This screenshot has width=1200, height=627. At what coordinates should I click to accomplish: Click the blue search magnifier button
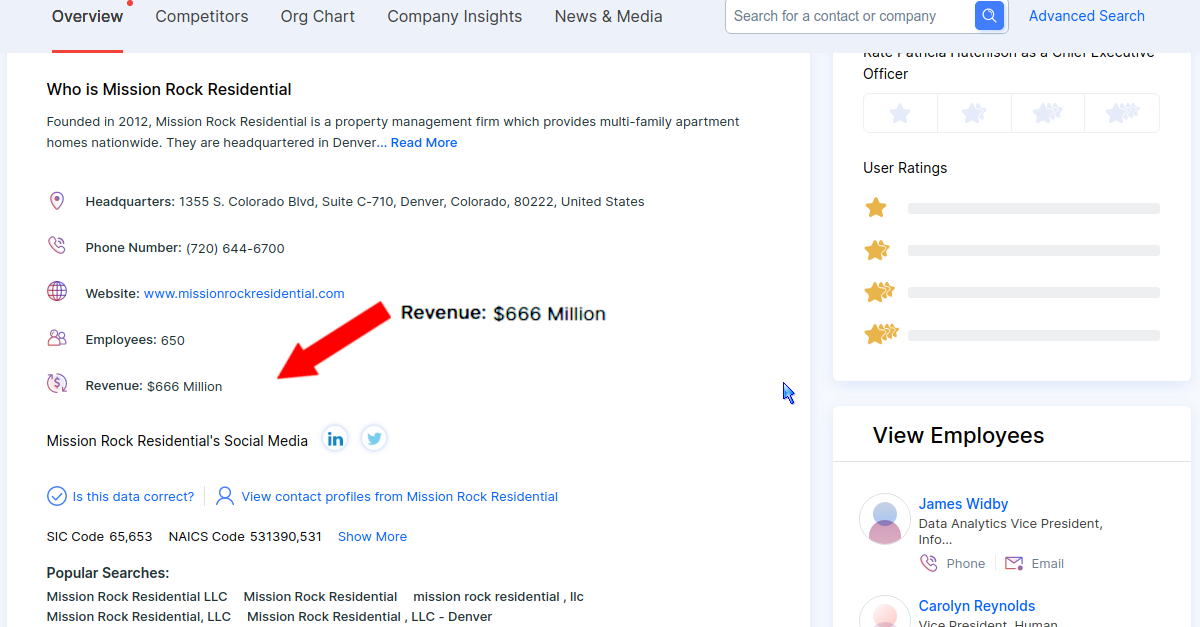(x=989, y=16)
